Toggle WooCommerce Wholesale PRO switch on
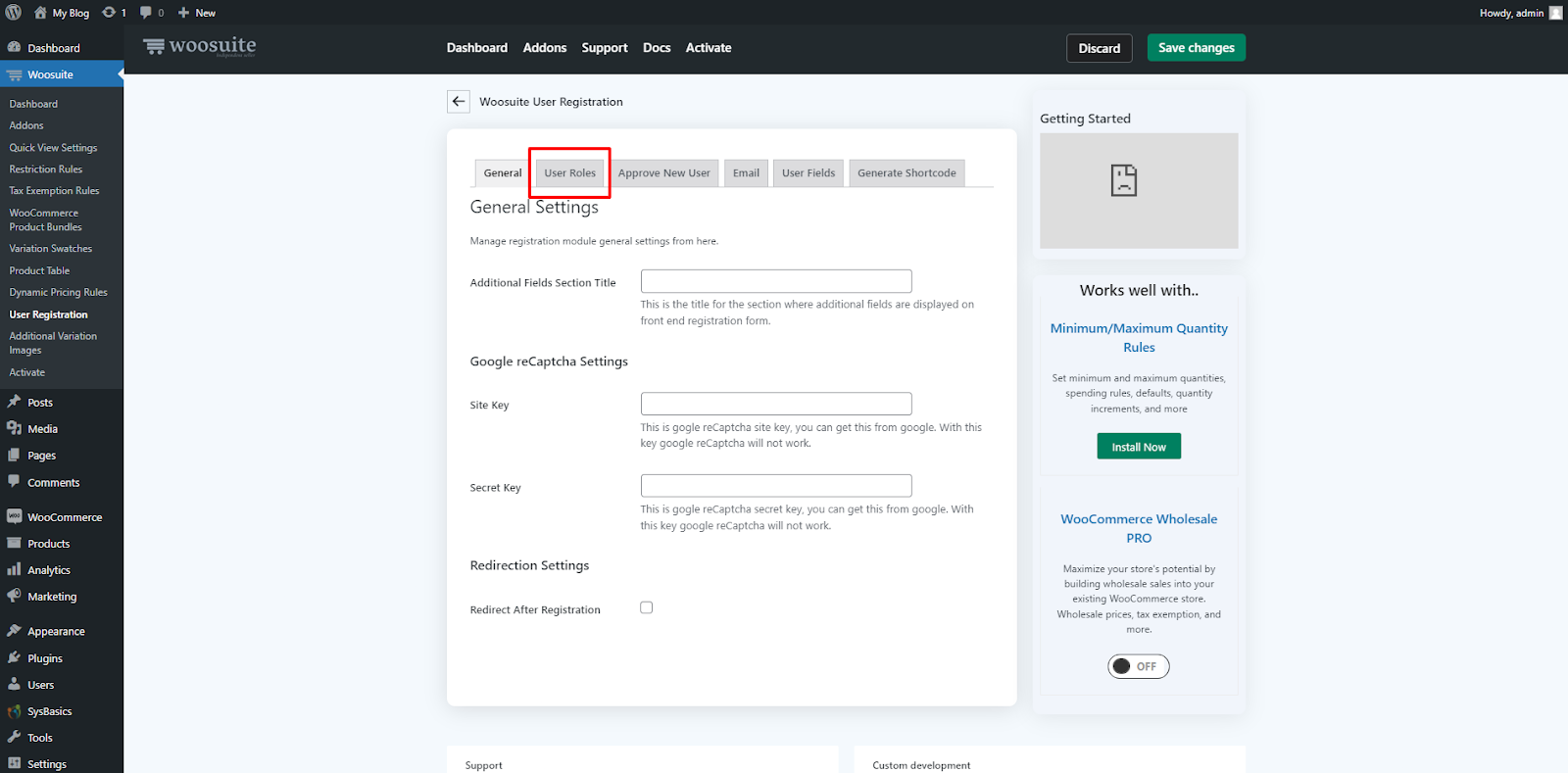Viewport: 1568px width, 773px height. (x=1139, y=666)
